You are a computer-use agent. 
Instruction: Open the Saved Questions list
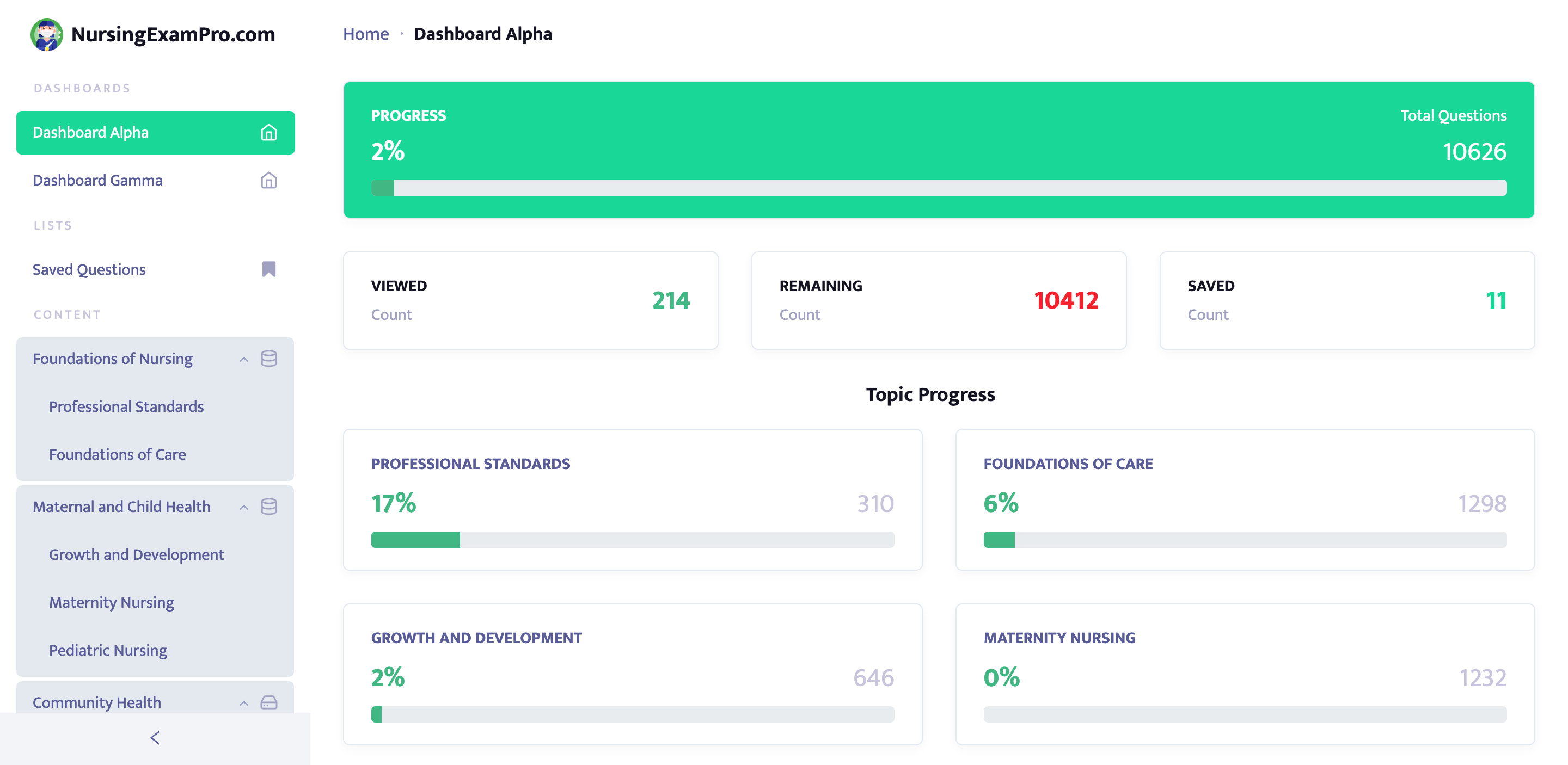point(89,269)
